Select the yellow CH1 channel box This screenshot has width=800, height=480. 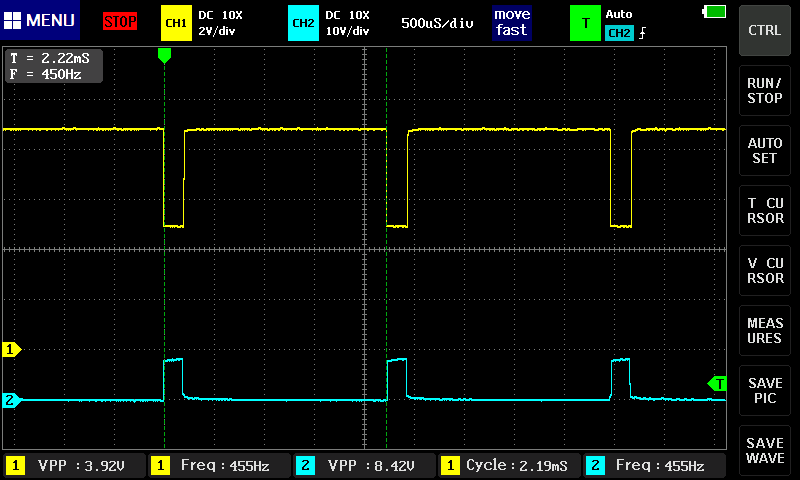(176, 23)
